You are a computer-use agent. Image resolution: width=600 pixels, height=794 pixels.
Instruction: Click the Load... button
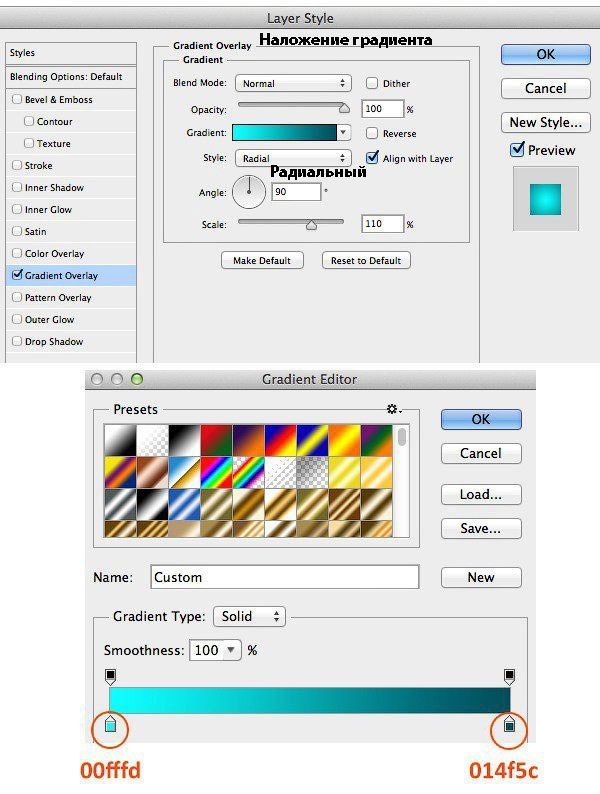pos(481,494)
